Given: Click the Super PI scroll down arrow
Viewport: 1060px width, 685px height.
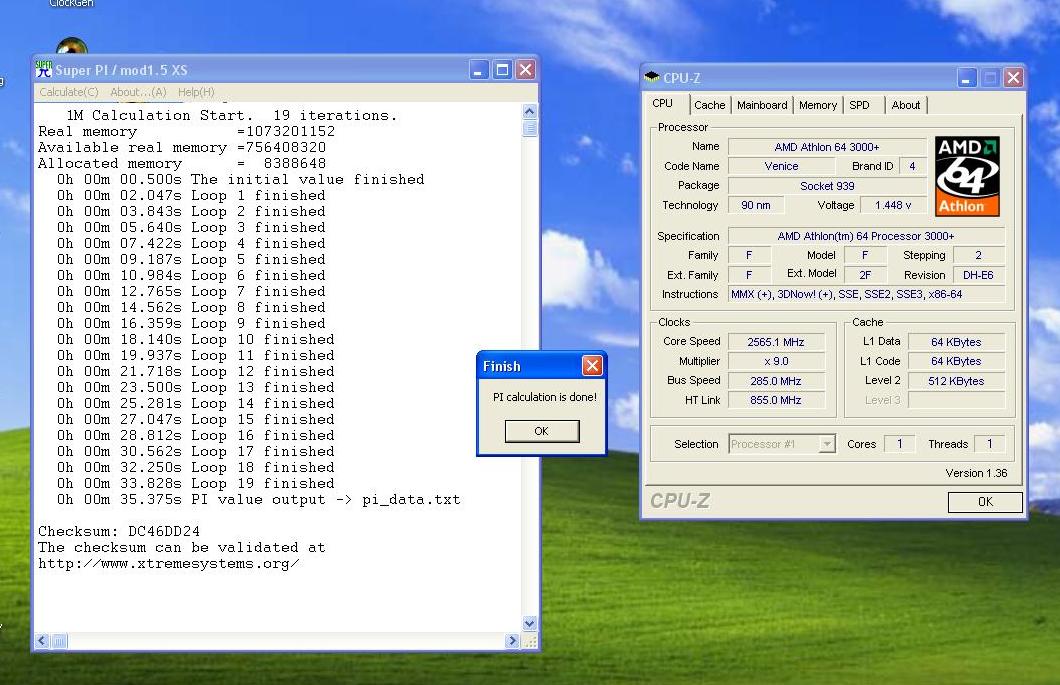Looking at the screenshot, I should point(529,623).
